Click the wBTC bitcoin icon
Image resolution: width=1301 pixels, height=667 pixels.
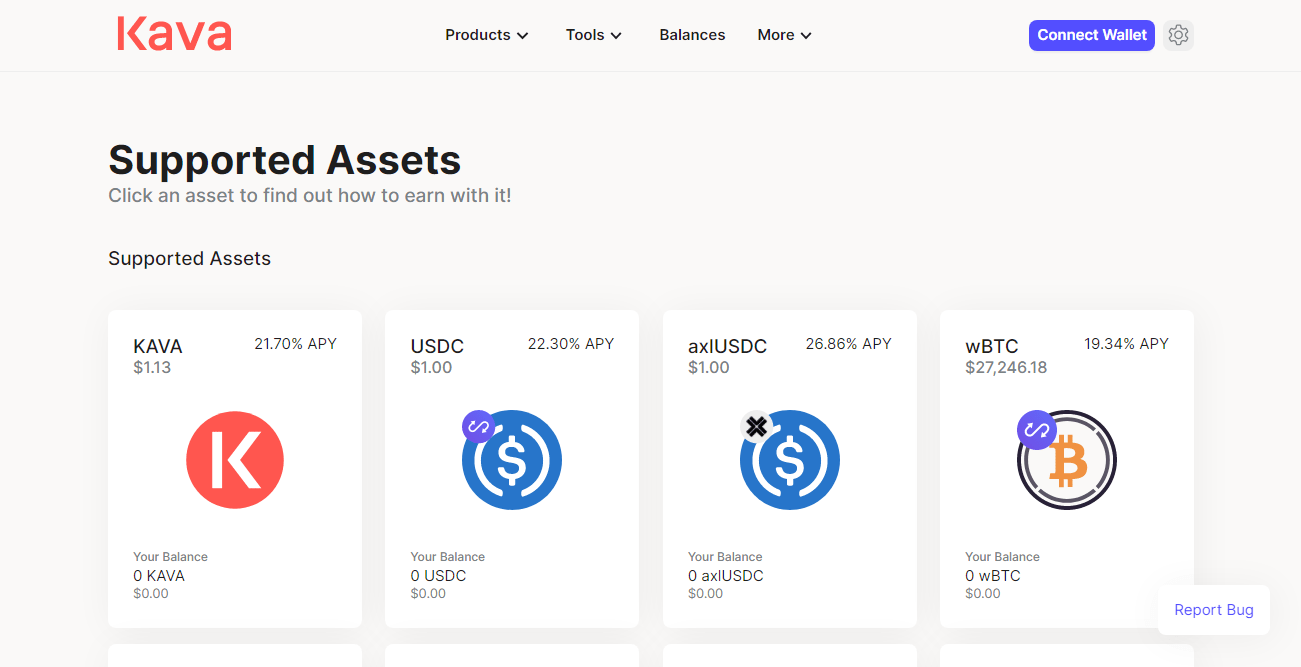1067,460
